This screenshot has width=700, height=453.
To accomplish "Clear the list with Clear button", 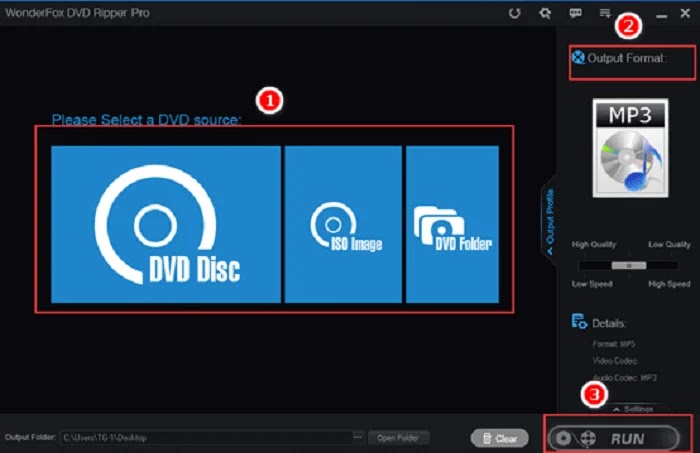I will point(500,439).
